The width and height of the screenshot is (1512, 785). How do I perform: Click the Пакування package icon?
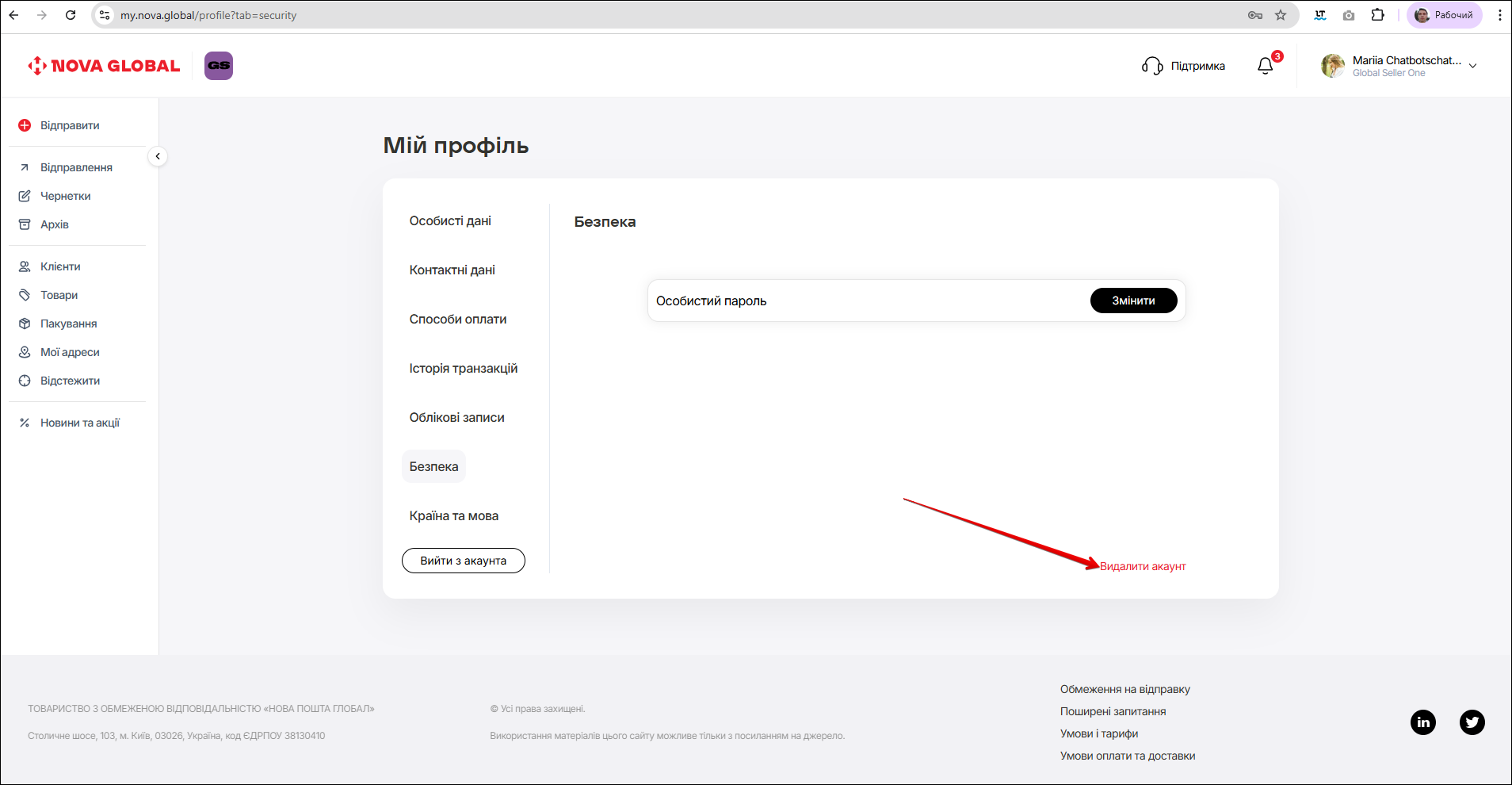[25, 324]
